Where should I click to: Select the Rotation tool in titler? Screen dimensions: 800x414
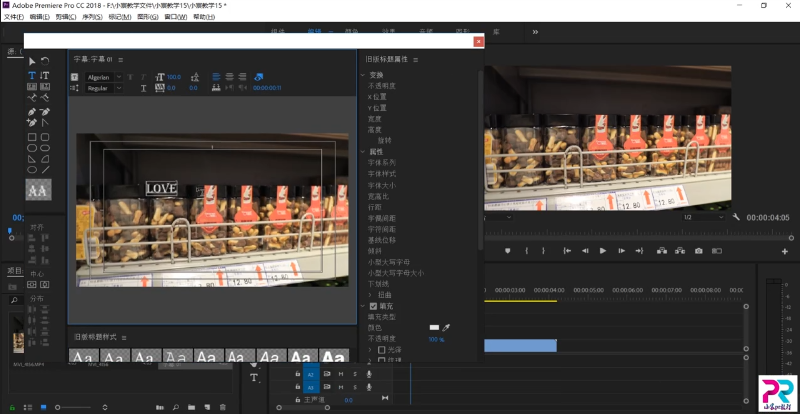coord(45,62)
